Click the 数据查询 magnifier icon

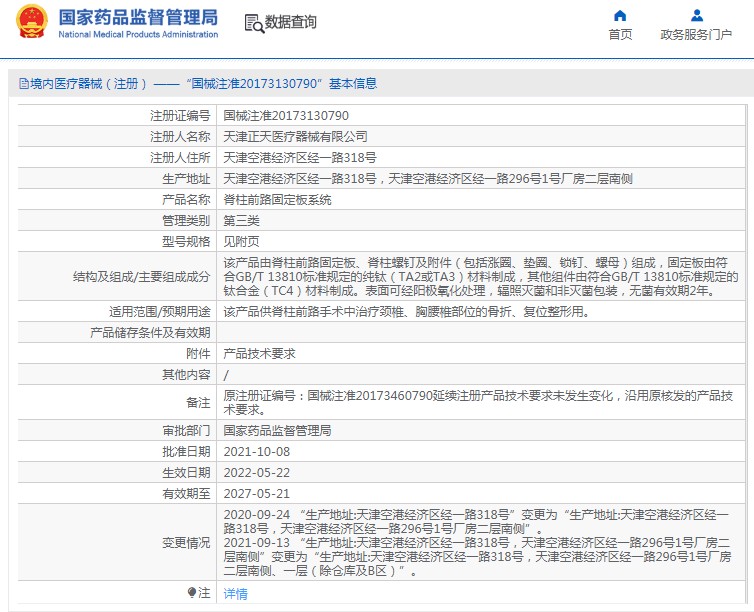tap(254, 23)
